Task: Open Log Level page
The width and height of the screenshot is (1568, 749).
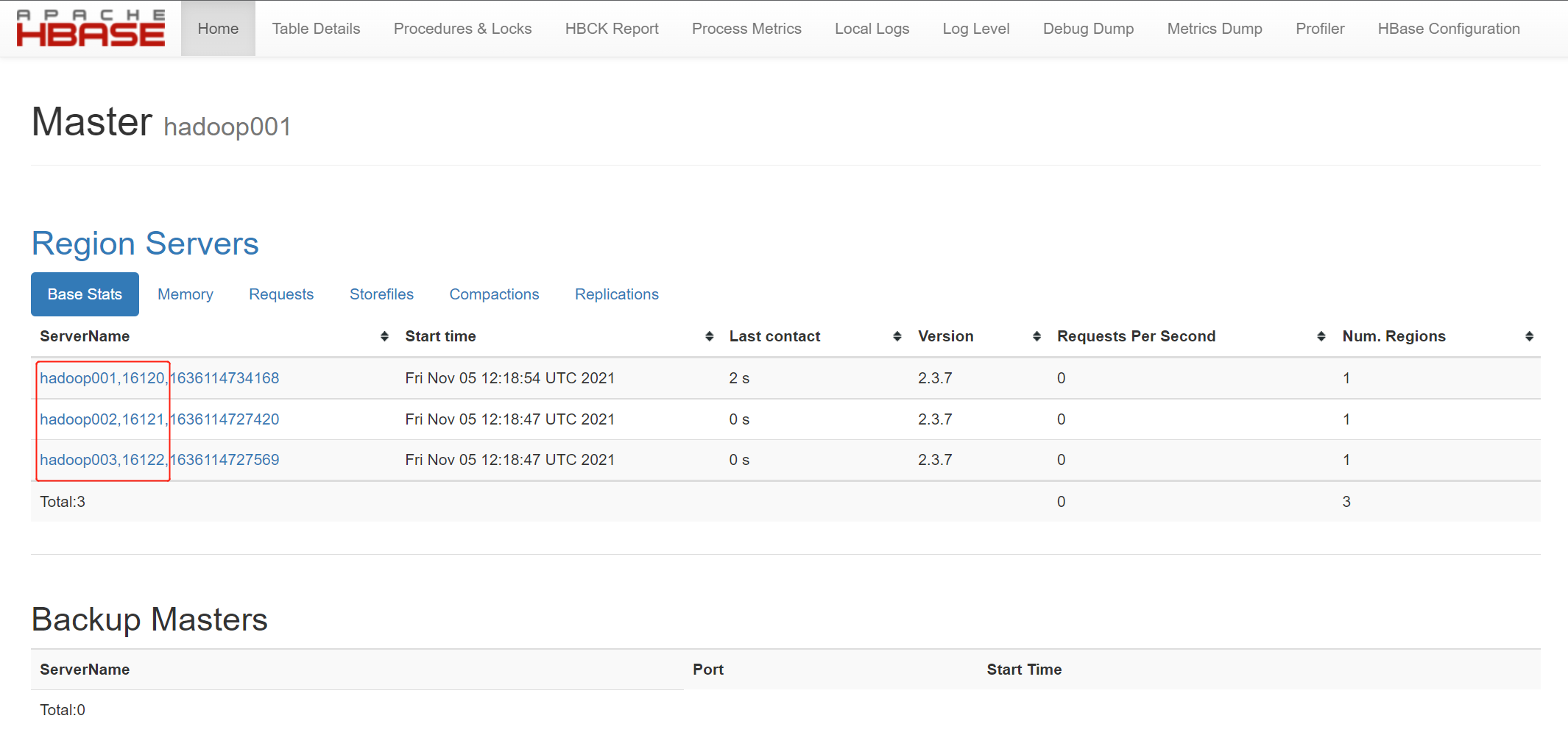Action: [976, 29]
